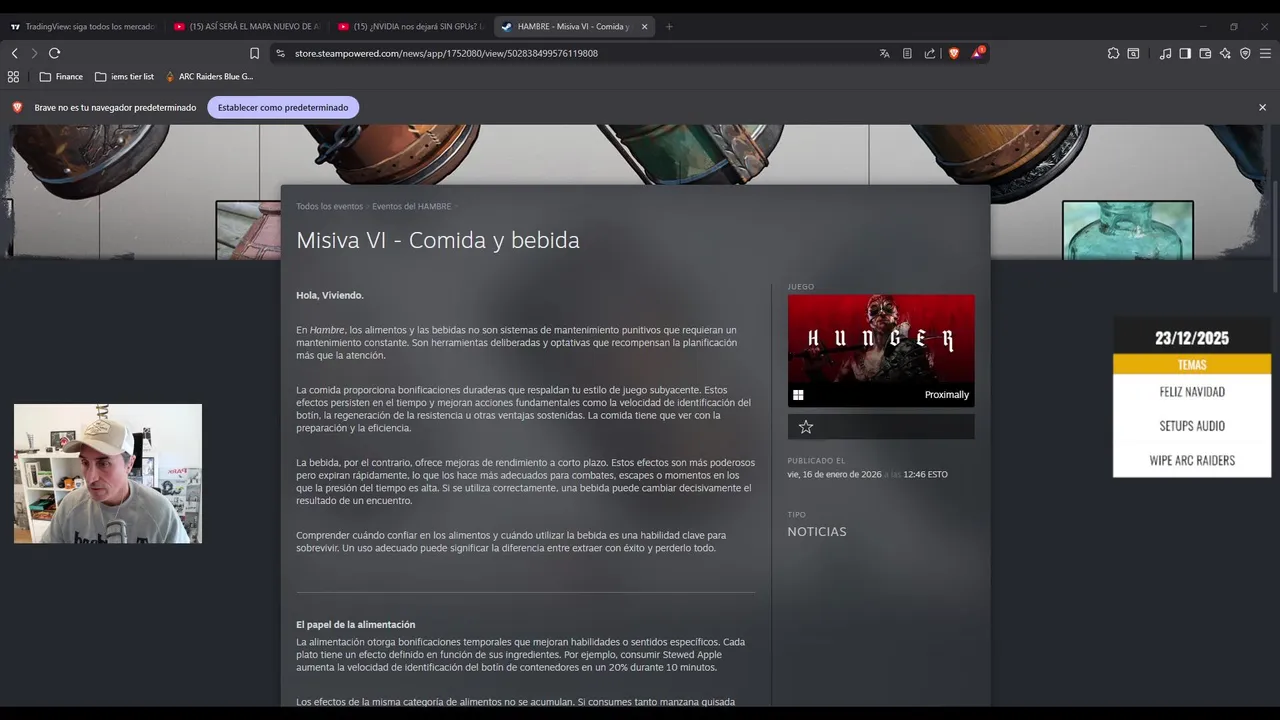
Task: Bookmark this page using the bookmark icon
Action: (x=254, y=53)
